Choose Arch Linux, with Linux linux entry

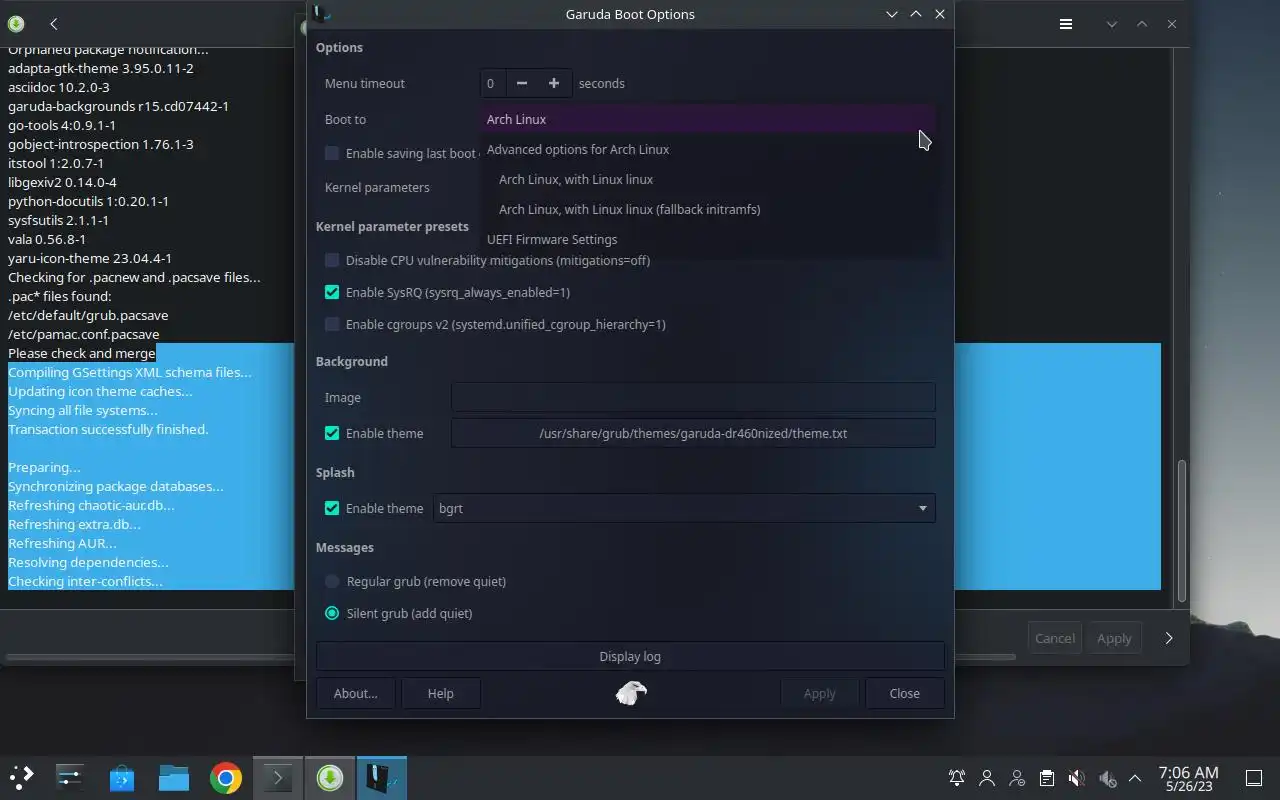click(x=708, y=179)
